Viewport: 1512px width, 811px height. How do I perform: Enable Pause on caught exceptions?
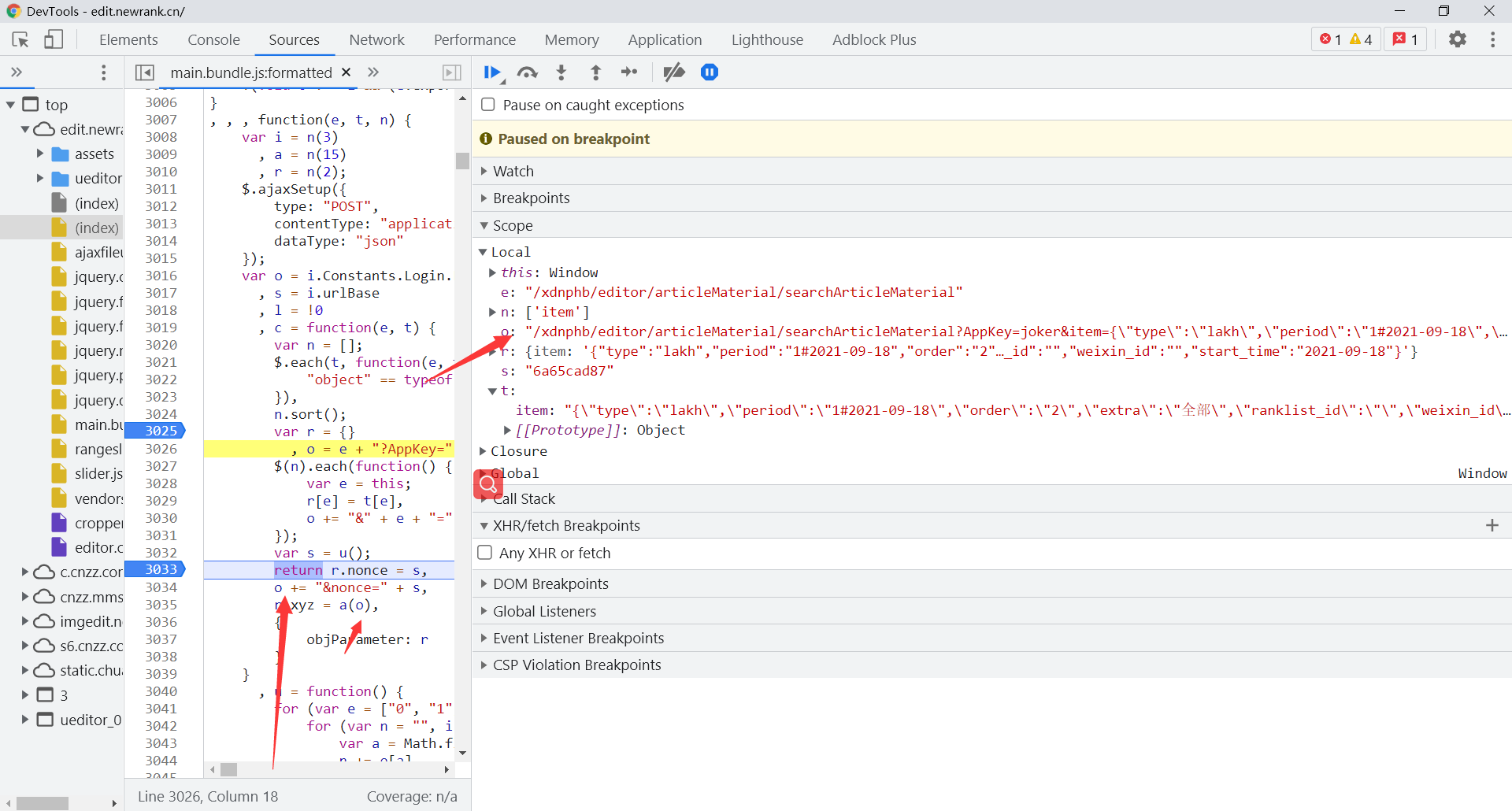tap(488, 105)
